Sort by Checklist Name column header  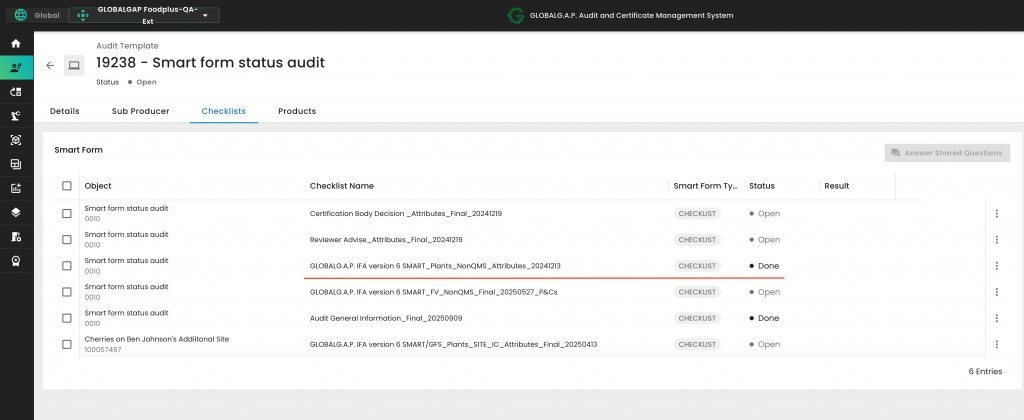coord(342,186)
